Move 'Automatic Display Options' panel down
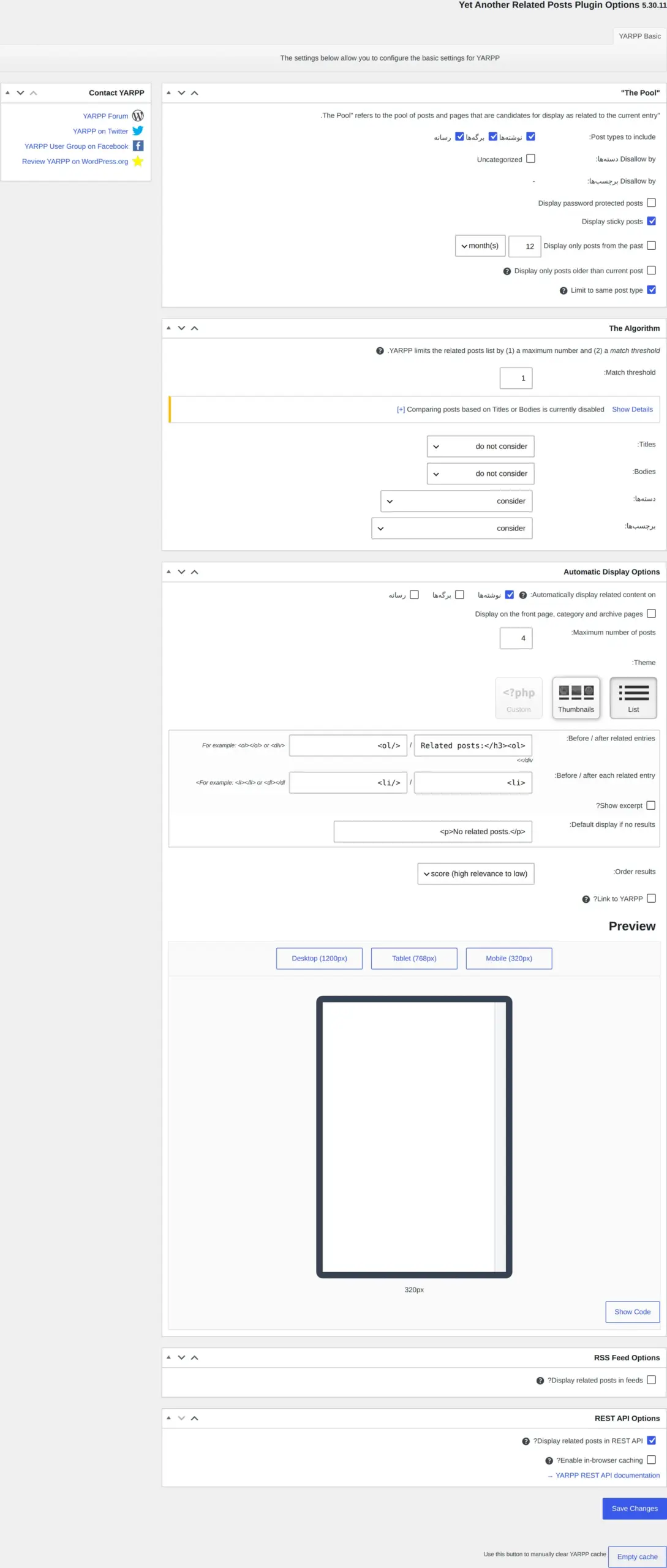 pos(181,572)
